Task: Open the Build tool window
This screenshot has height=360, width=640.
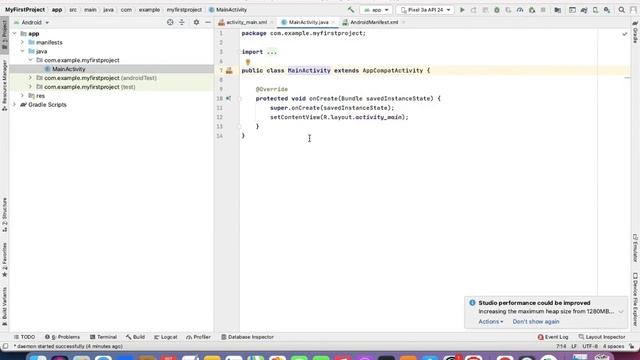Action: point(135,337)
